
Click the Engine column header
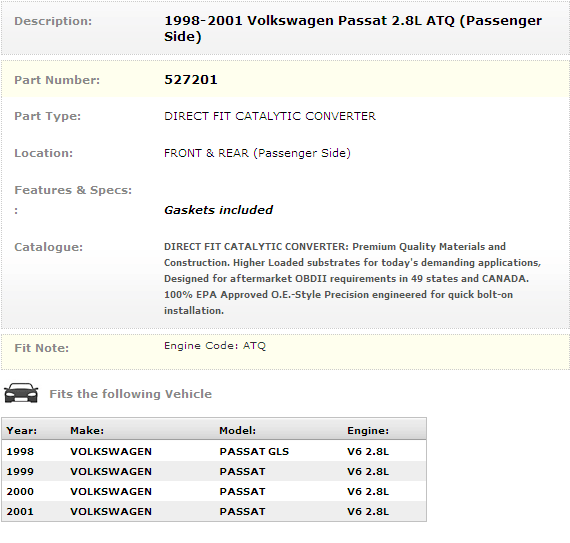368,431
